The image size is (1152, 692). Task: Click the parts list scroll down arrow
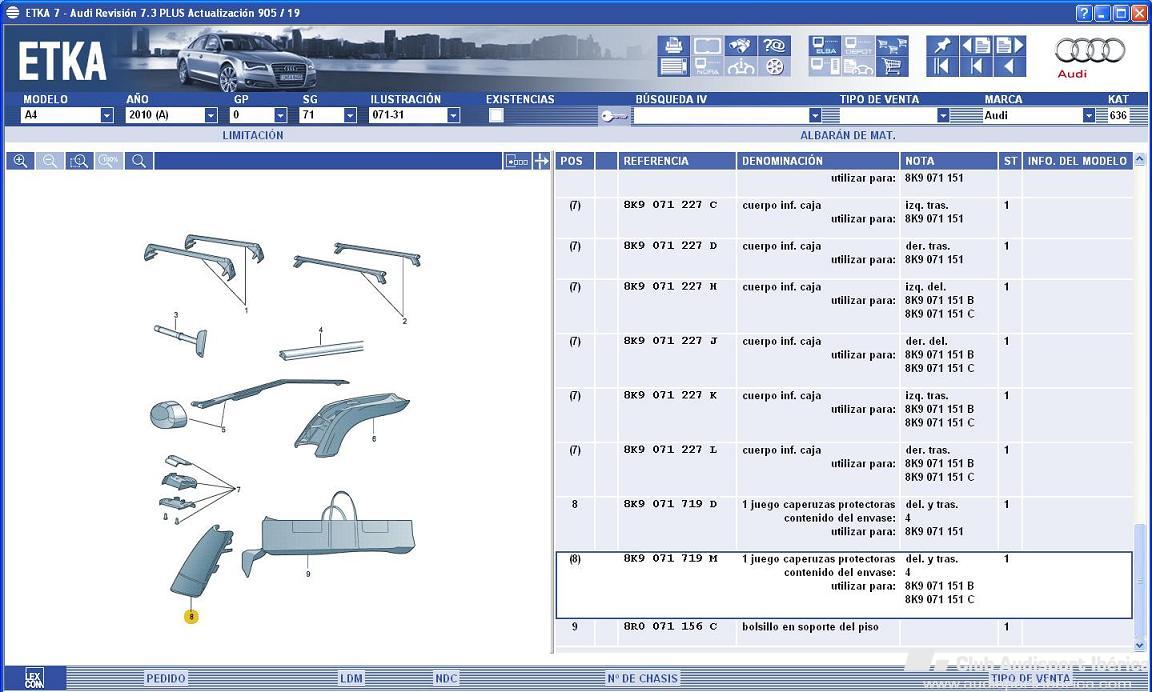coord(1140,645)
